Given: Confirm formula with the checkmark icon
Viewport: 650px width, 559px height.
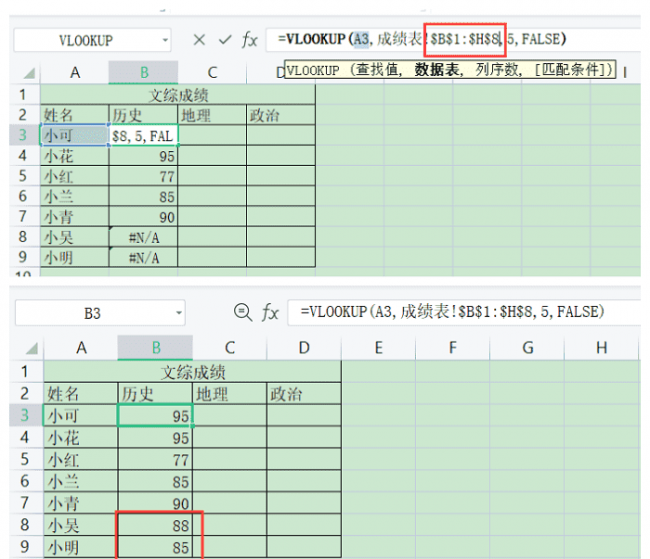Looking at the screenshot, I should click(225, 40).
